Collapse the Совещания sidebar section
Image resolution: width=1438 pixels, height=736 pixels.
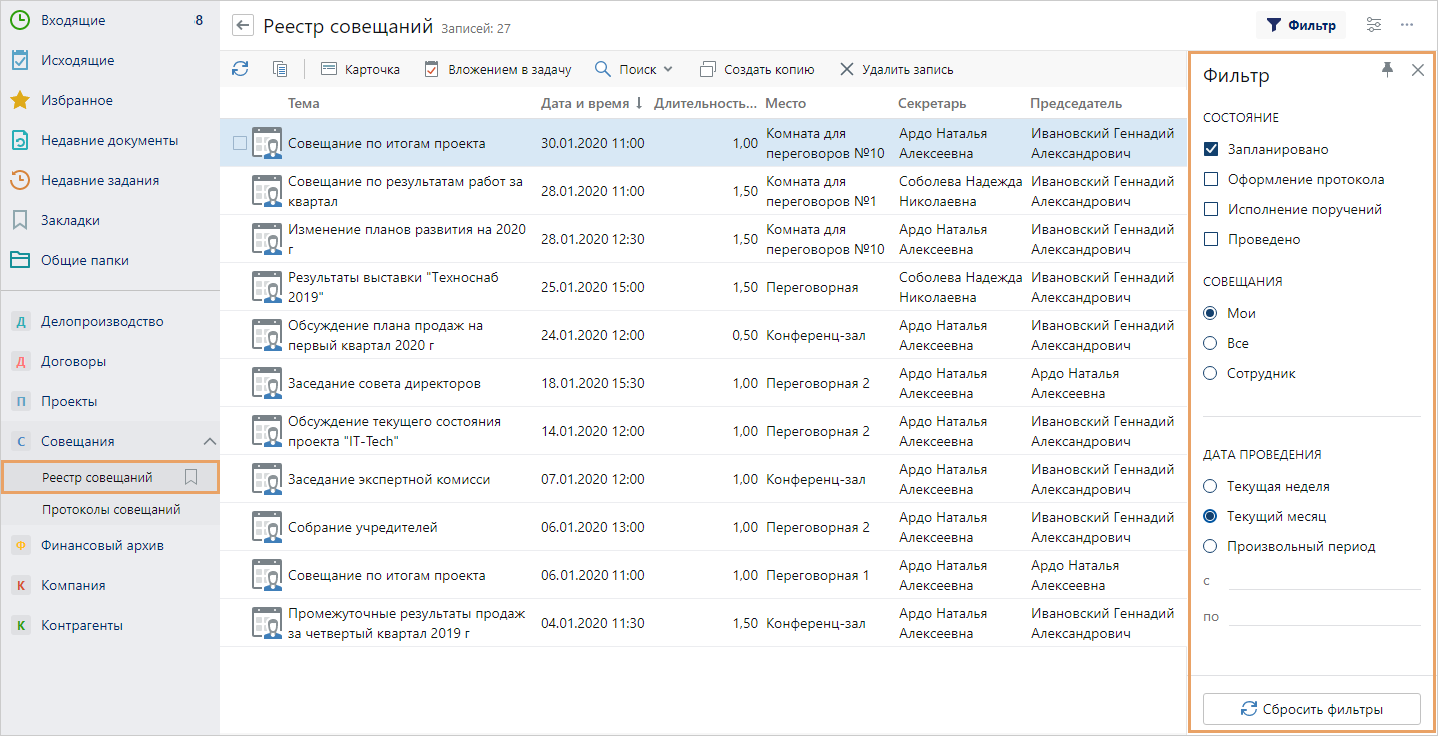209,441
